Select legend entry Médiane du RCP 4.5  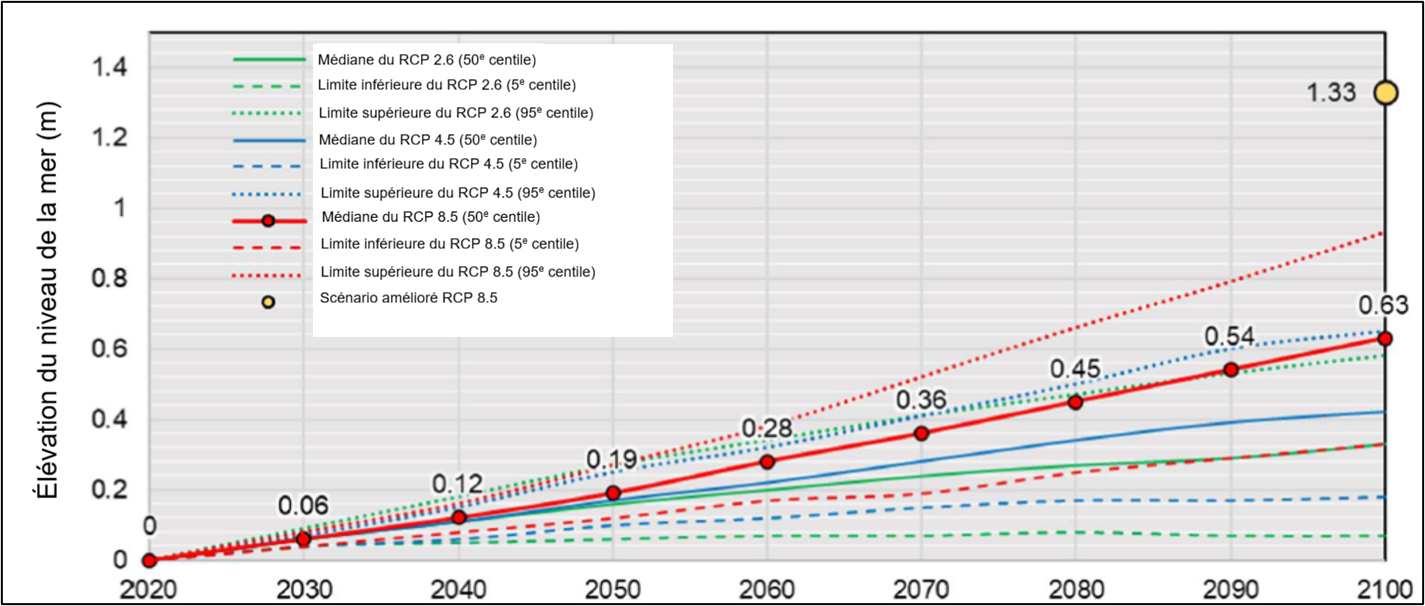point(427,139)
